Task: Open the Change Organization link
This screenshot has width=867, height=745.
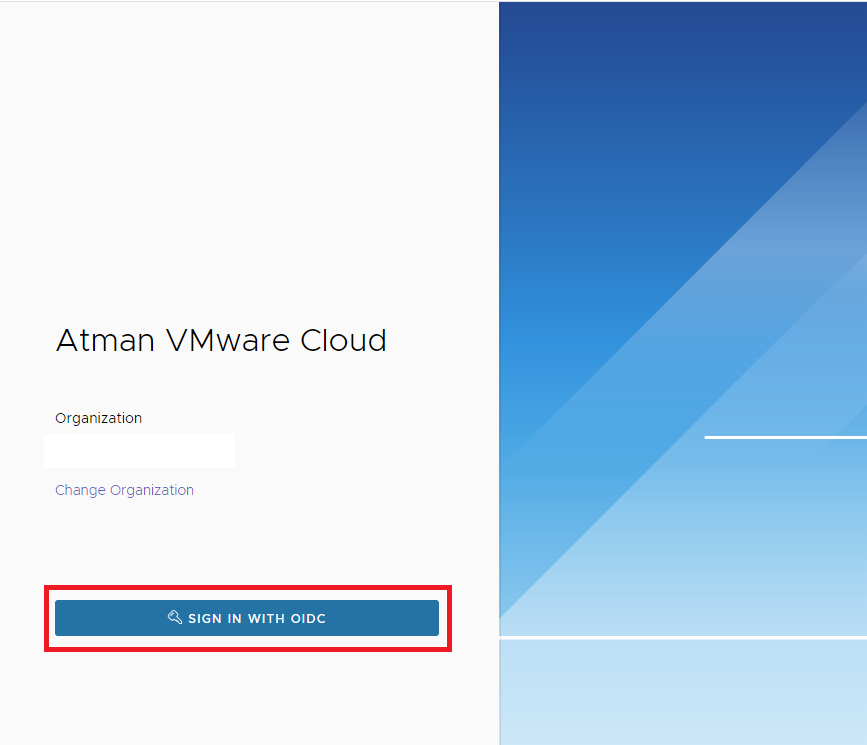Action: [x=124, y=490]
